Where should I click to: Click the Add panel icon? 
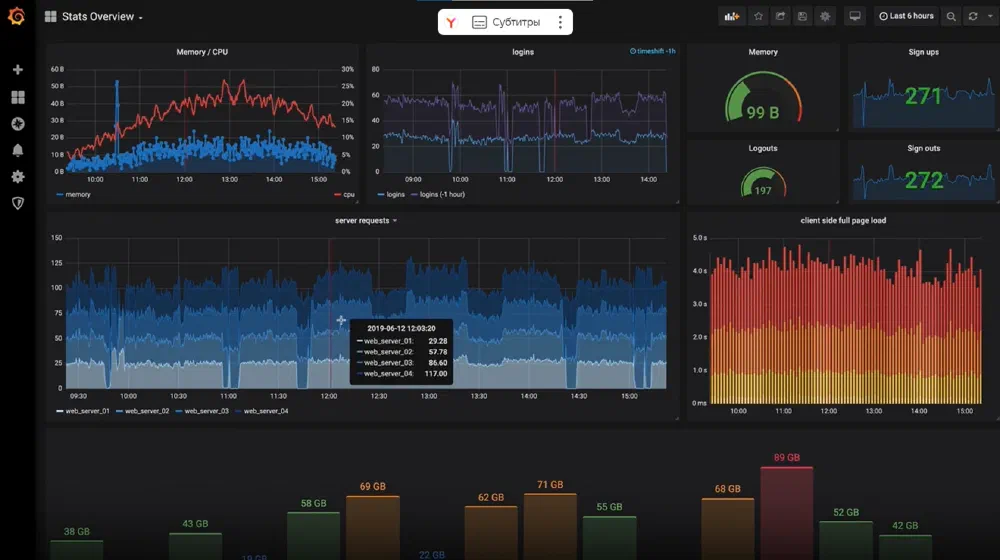(732, 17)
